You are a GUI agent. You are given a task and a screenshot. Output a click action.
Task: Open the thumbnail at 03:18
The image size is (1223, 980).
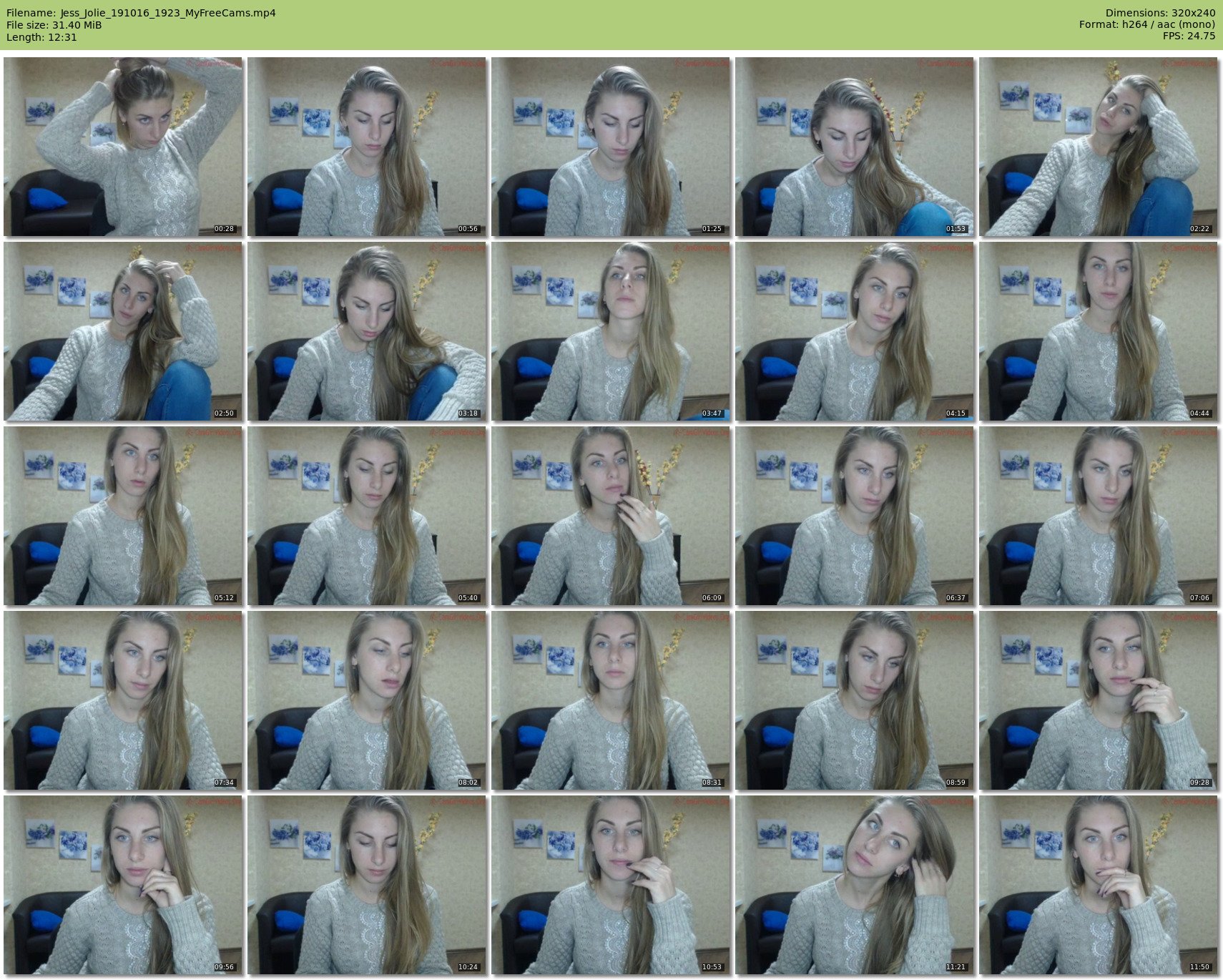pyautogui.click(x=367, y=331)
